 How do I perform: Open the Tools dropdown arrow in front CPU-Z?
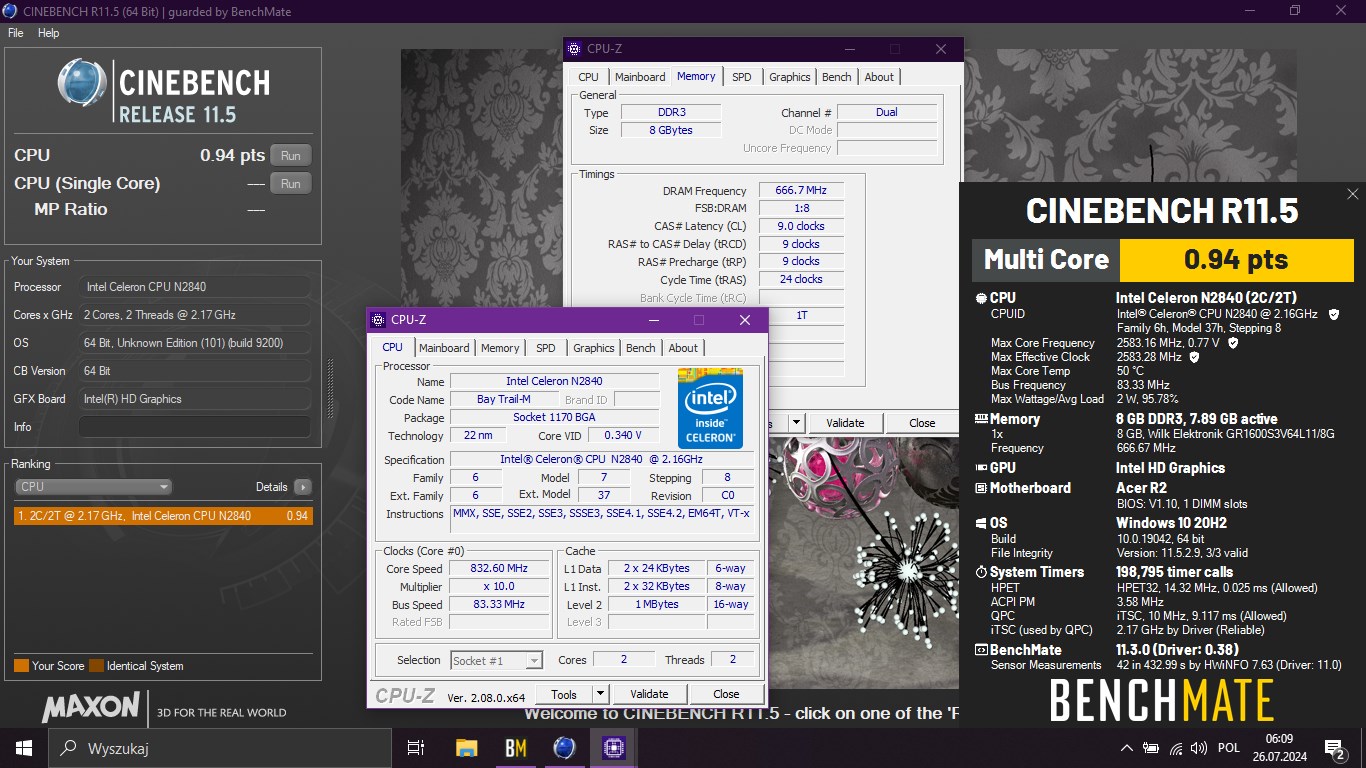(600, 694)
